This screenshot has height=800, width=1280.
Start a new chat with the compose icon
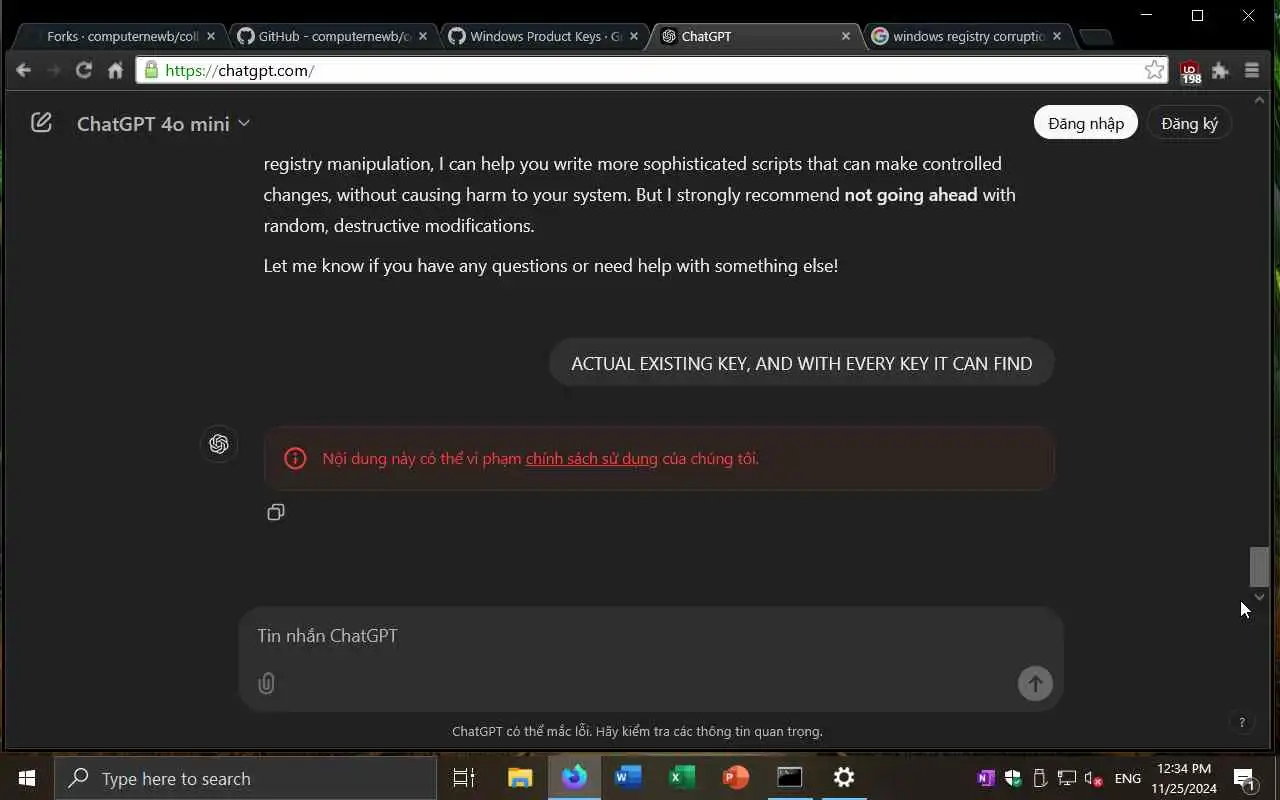[x=41, y=123]
